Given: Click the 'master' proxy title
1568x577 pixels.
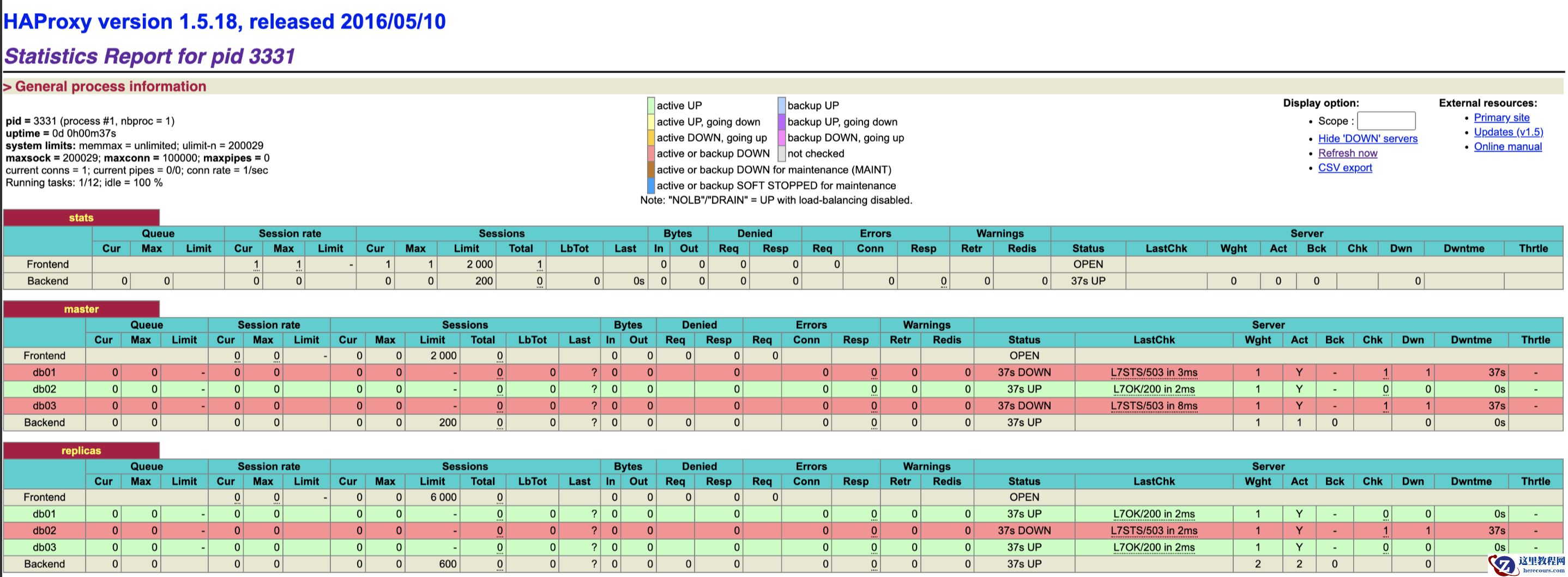Looking at the screenshot, I should 81,309.
